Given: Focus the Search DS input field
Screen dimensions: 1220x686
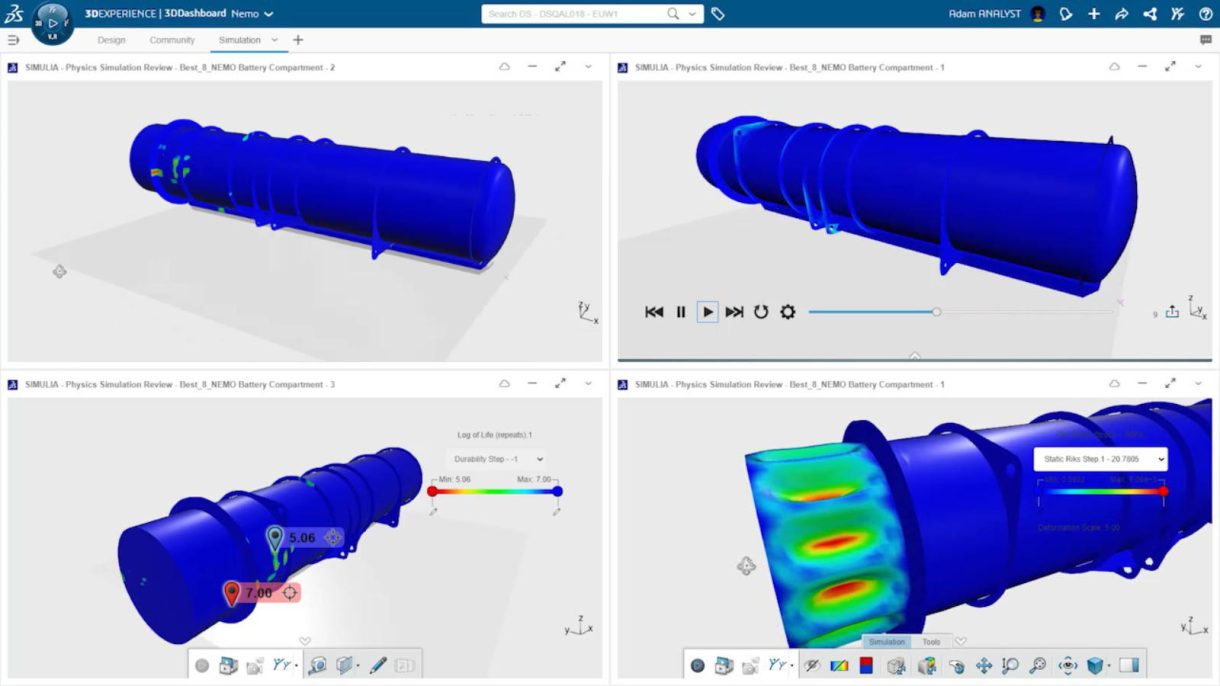Looking at the screenshot, I should (x=575, y=14).
